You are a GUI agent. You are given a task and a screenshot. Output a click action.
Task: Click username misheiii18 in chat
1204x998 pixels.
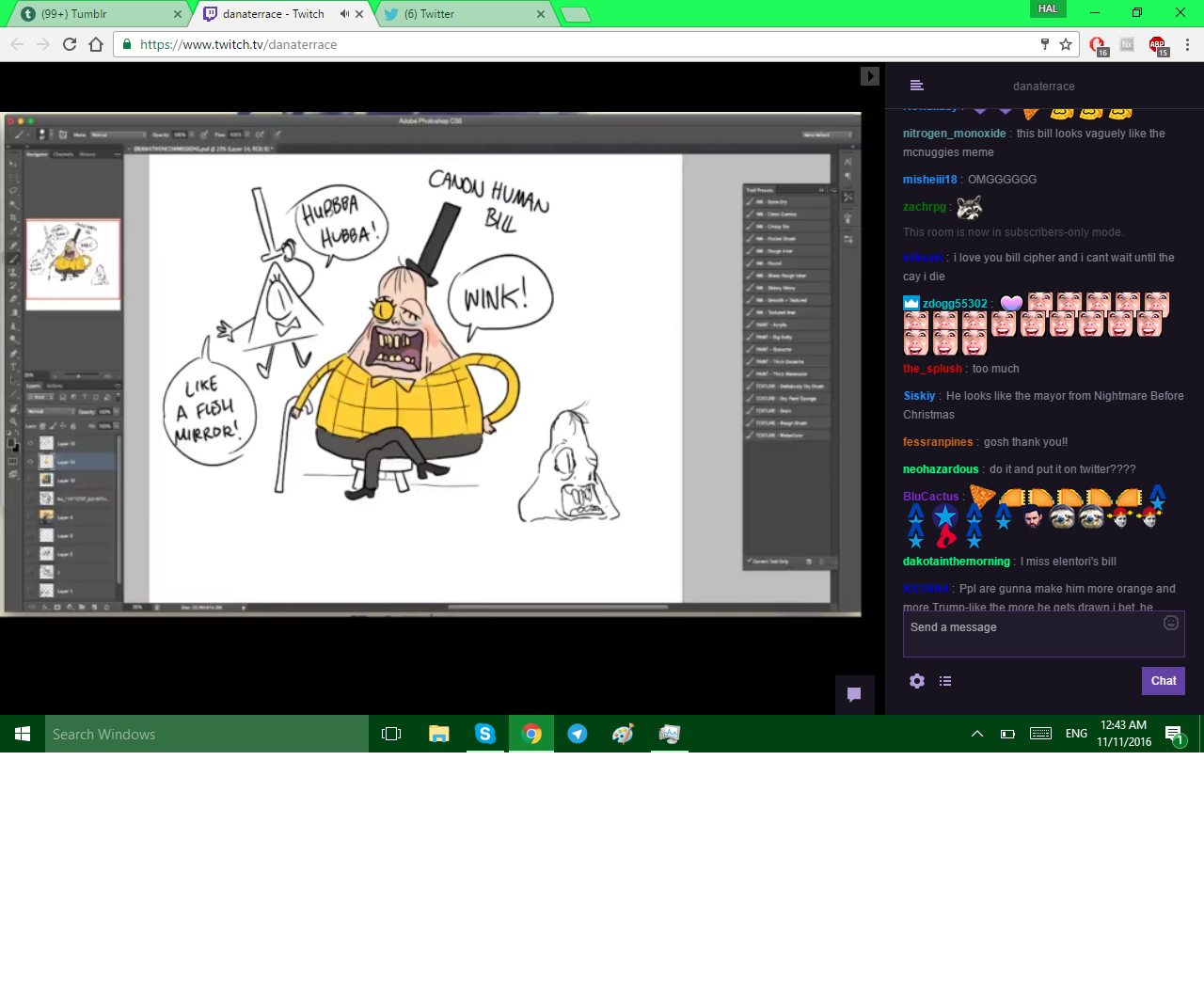tap(929, 180)
